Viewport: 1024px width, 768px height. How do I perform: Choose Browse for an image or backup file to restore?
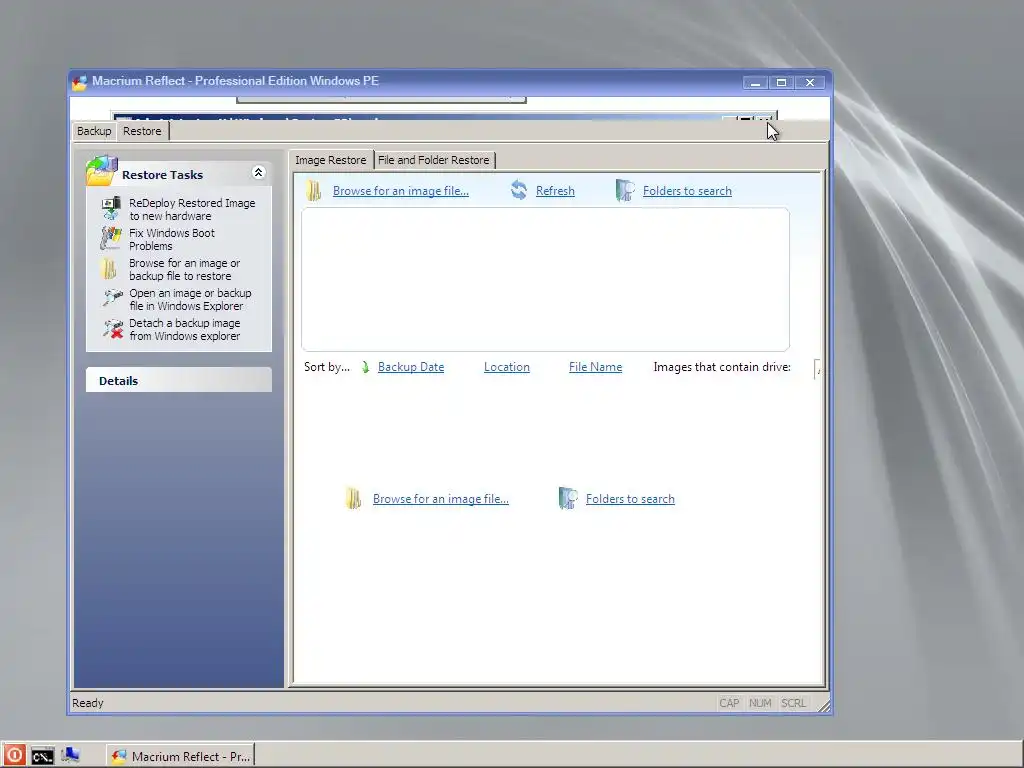point(185,270)
